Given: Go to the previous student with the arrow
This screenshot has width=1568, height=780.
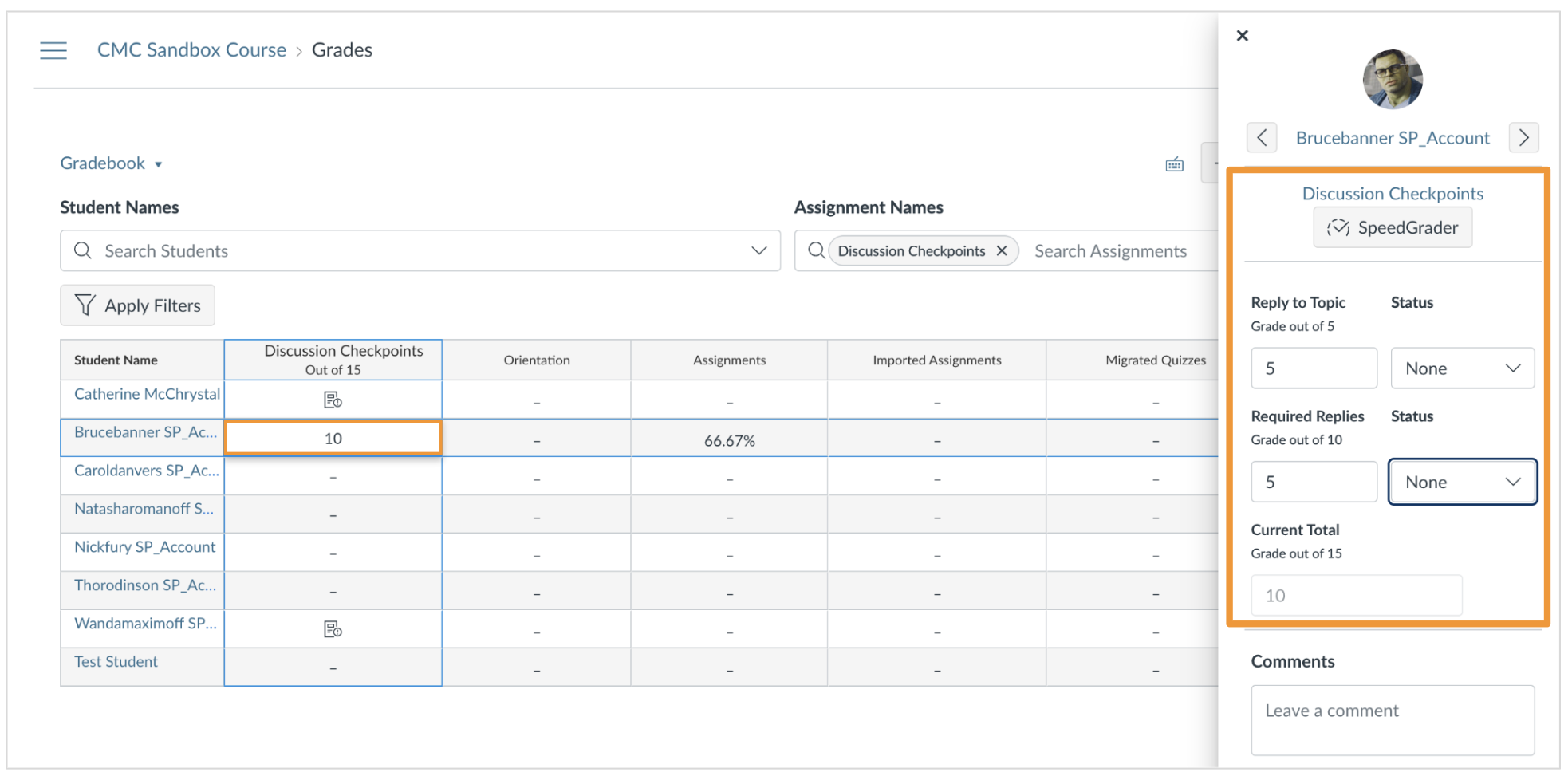Looking at the screenshot, I should (1262, 137).
